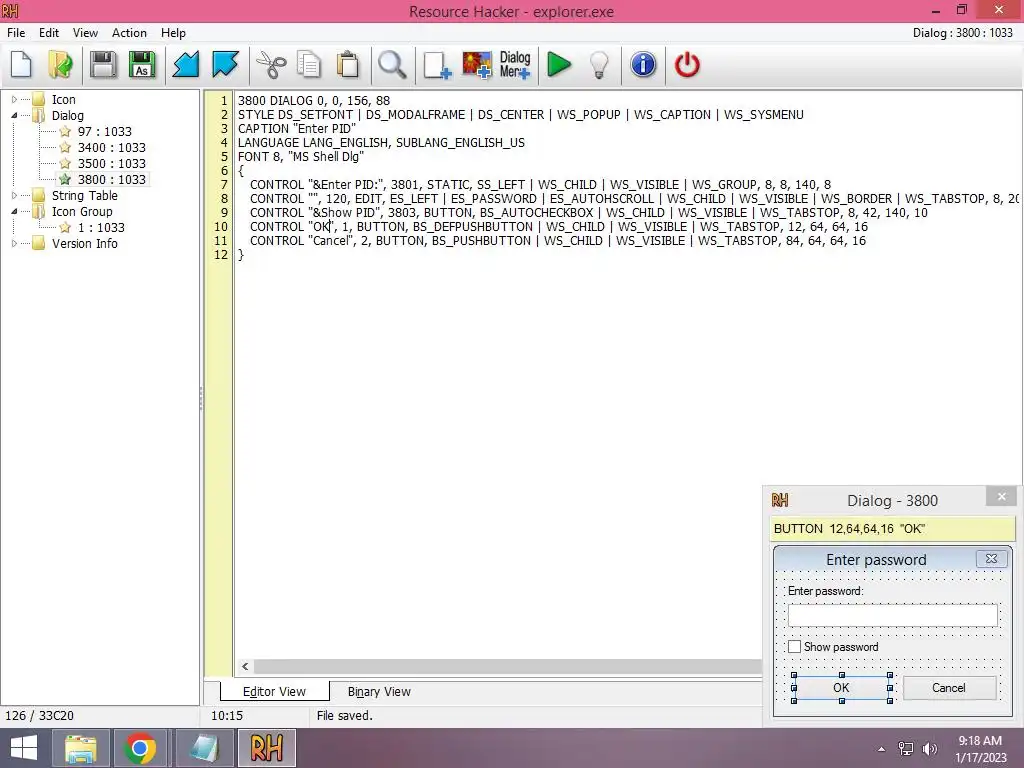
Task: Open the notepad app on taskbar
Action: pyautogui.click(x=204, y=748)
